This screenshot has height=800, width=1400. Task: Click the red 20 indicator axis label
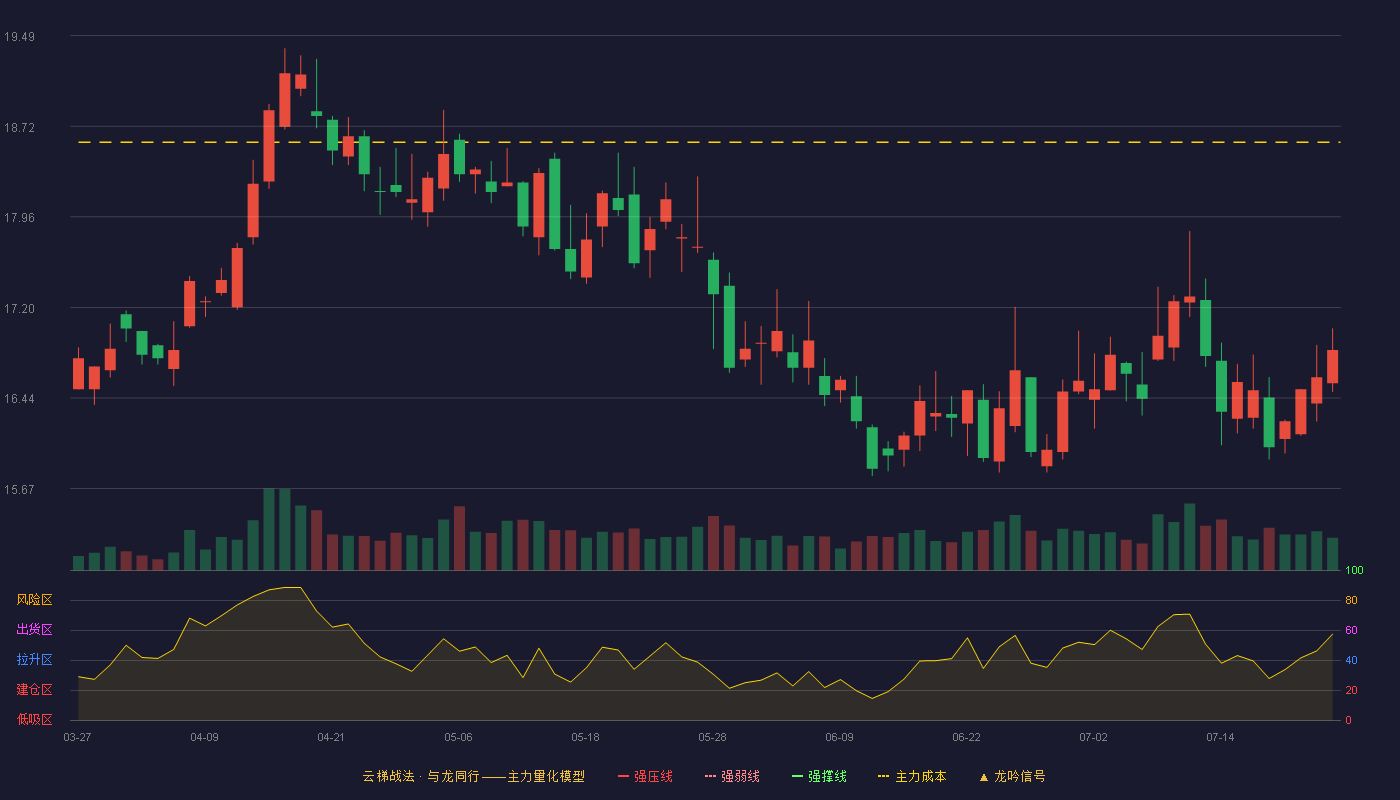click(1351, 690)
